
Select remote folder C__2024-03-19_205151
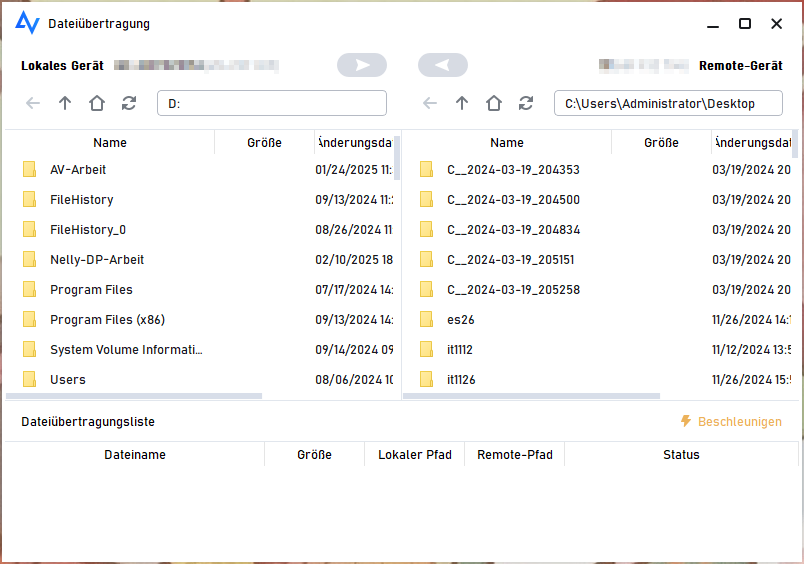(x=597, y=259)
